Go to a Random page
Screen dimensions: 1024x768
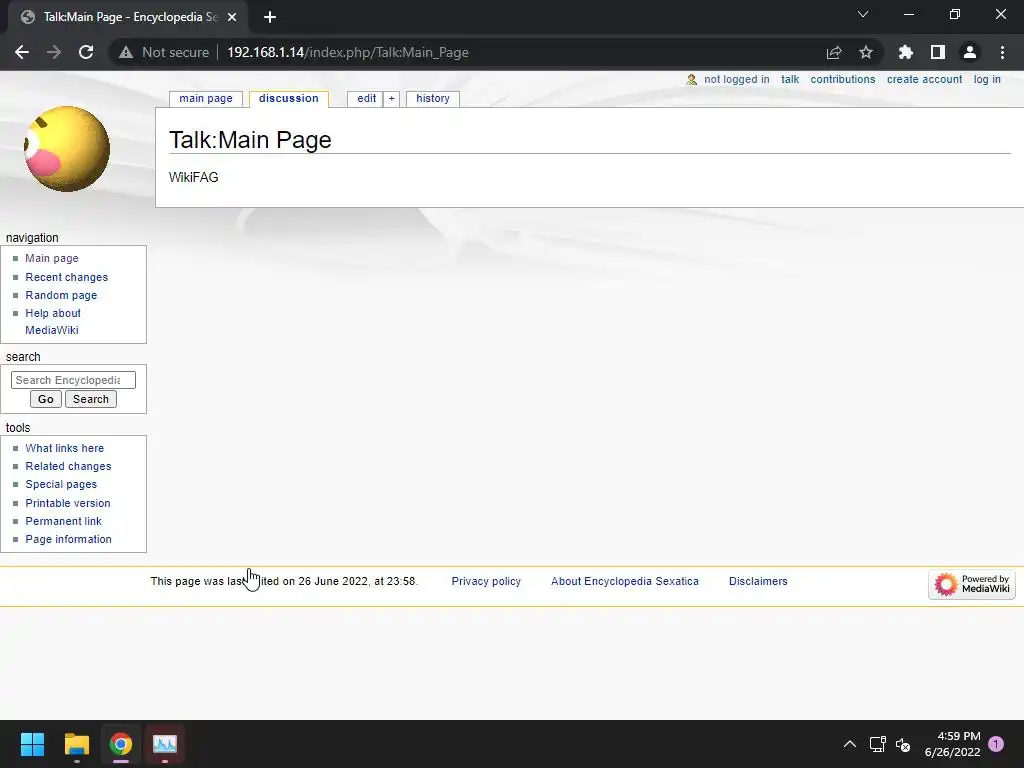pos(61,295)
